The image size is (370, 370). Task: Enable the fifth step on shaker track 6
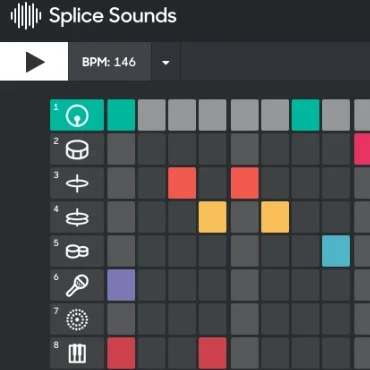tap(245, 285)
